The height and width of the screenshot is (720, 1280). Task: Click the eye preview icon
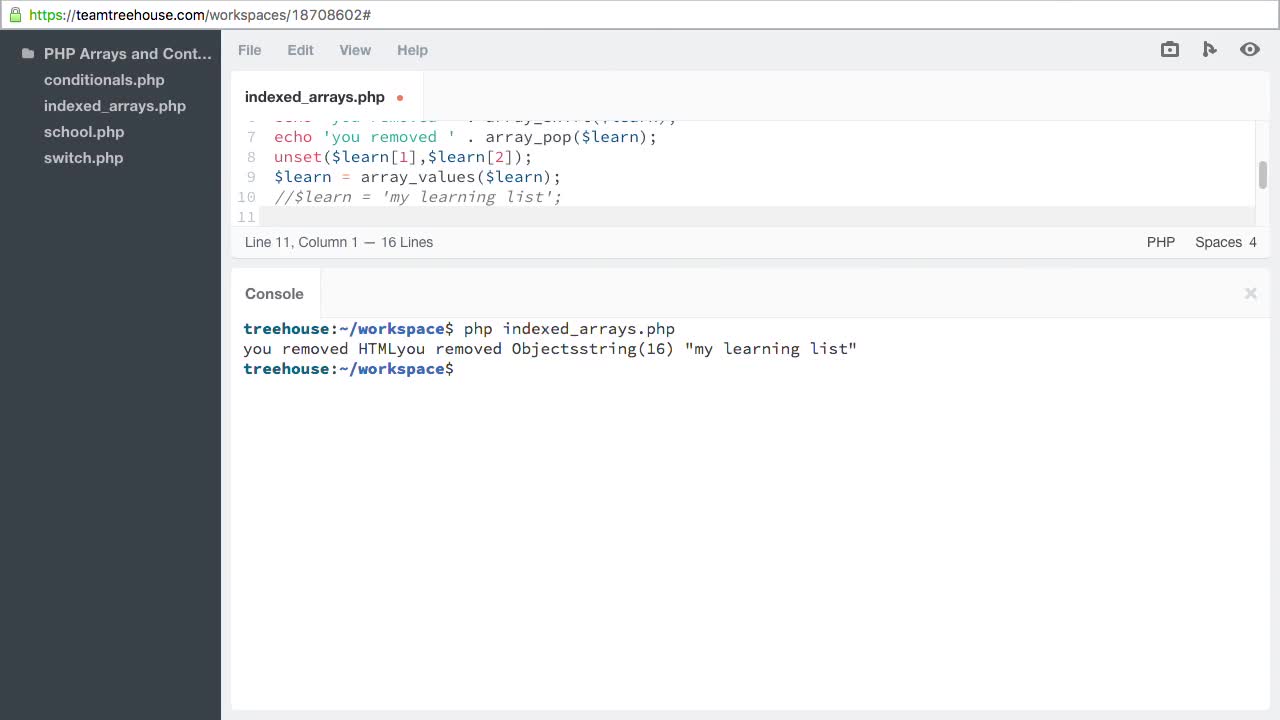pos(1250,50)
